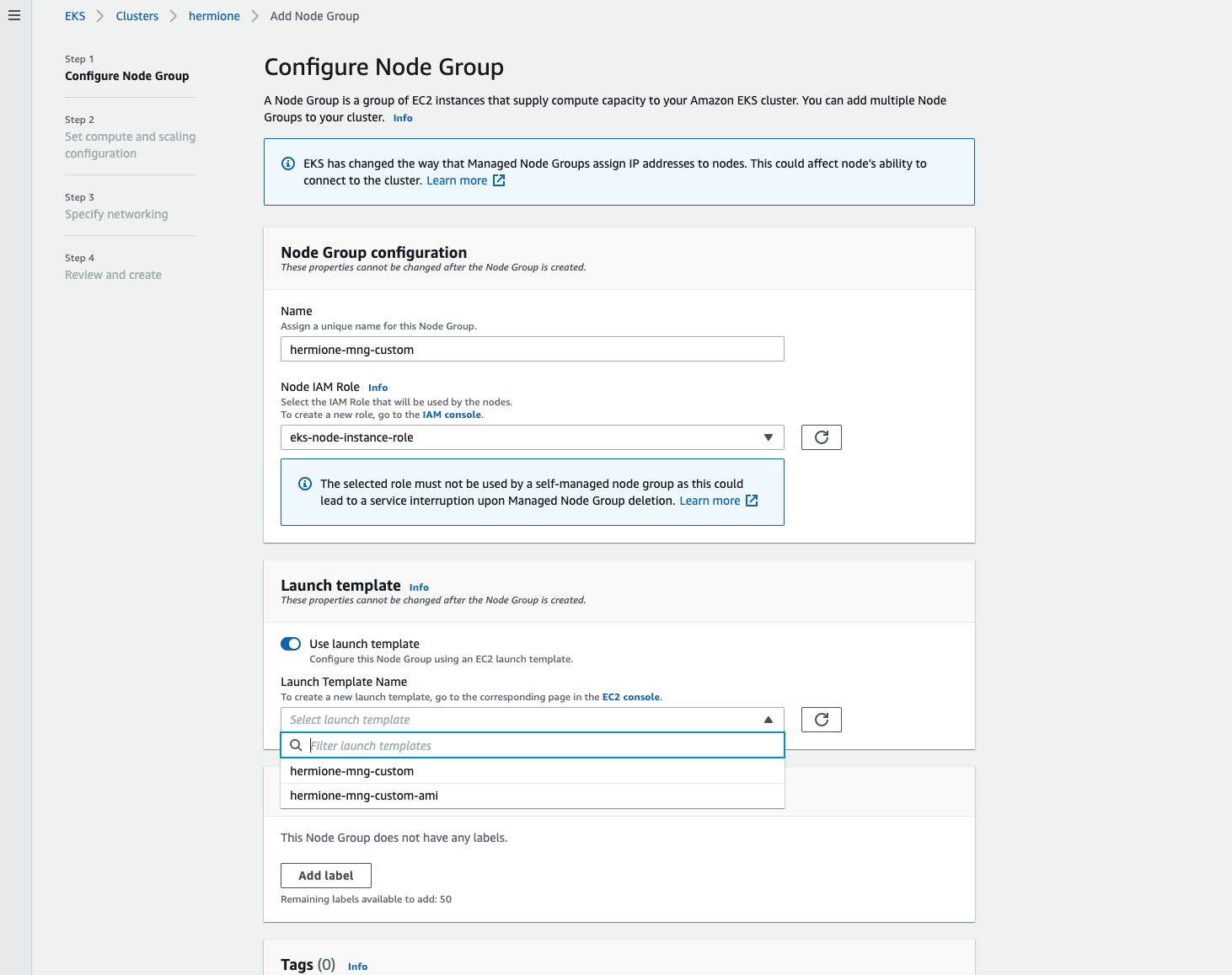
Task: Open the IAM console link
Action: pos(453,415)
